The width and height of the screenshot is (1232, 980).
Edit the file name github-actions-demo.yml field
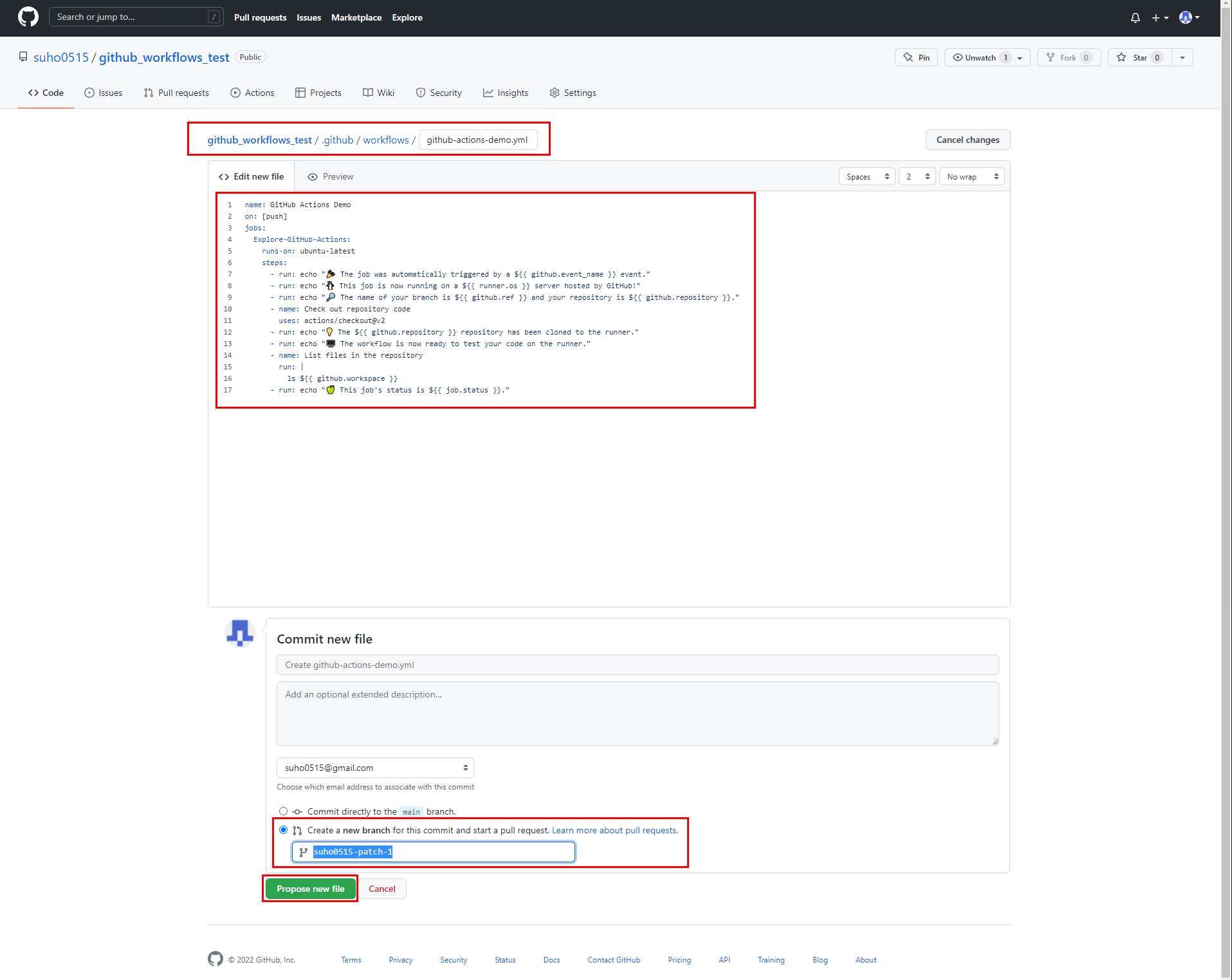(478, 140)
